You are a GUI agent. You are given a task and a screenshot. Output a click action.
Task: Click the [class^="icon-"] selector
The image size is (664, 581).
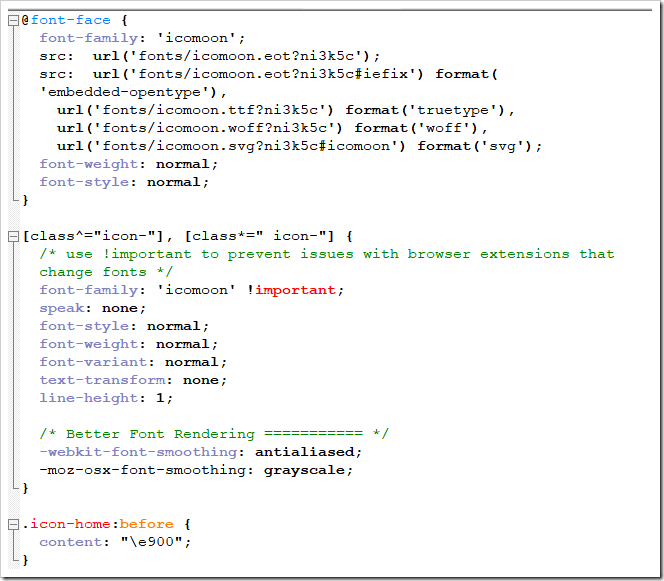coord(93,236)
